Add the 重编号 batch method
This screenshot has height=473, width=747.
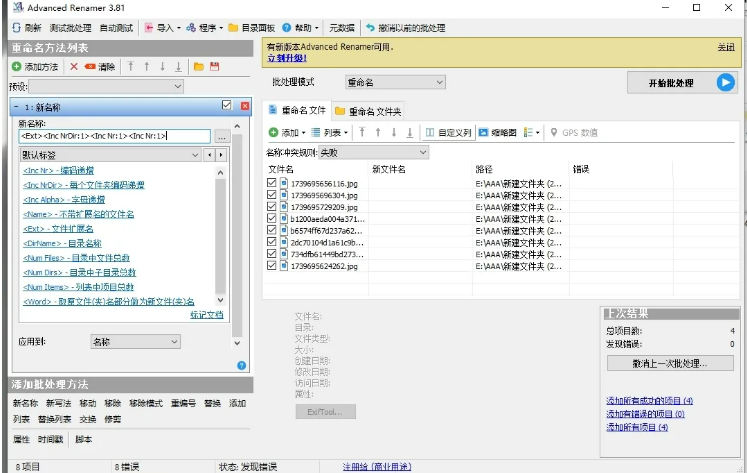click(183, 403)
